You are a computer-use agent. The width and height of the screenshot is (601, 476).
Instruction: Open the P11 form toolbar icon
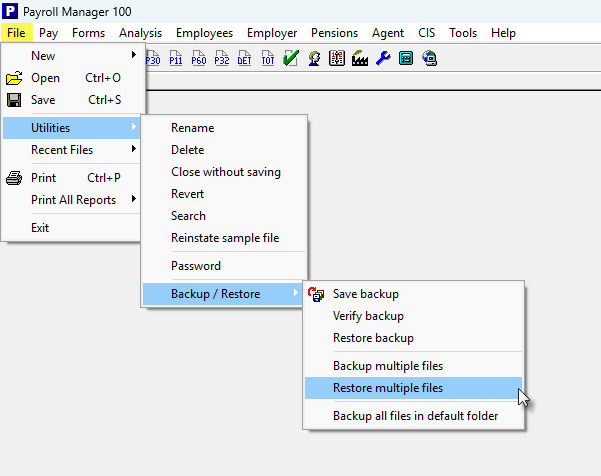pos(176,58)
